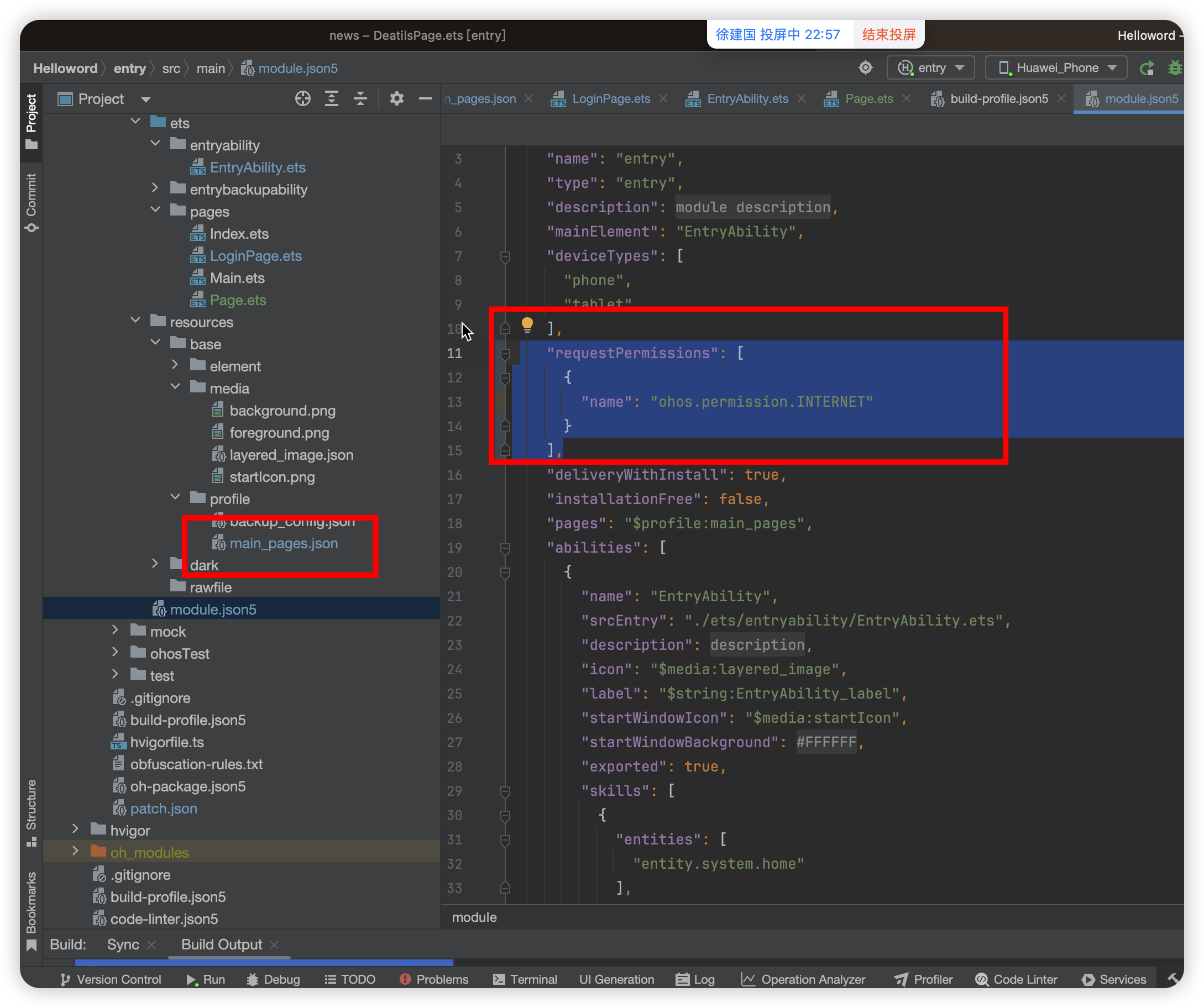Open the Project panel settings gear
The height and width of the screenshot is (1008, 1204).
point(396,98)
